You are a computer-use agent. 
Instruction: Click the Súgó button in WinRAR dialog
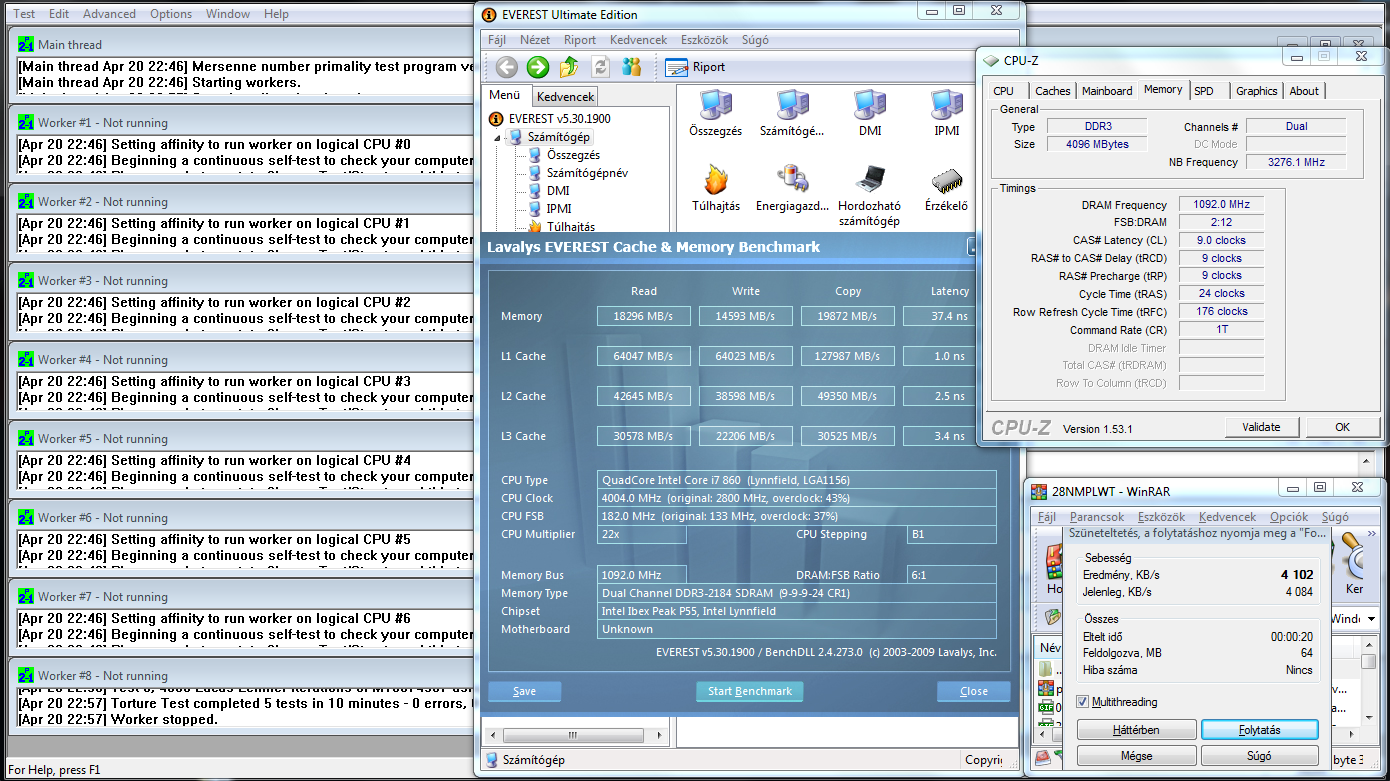tap(1259, 756)
